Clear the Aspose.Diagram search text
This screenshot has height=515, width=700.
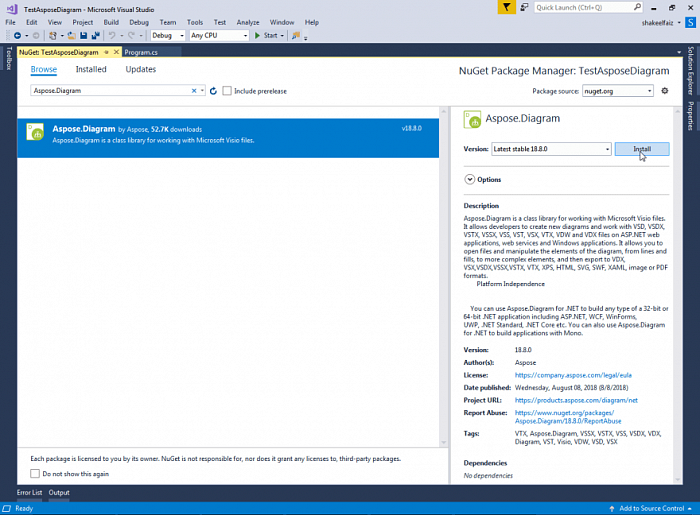pyautogui.click(x=194, y=91)
